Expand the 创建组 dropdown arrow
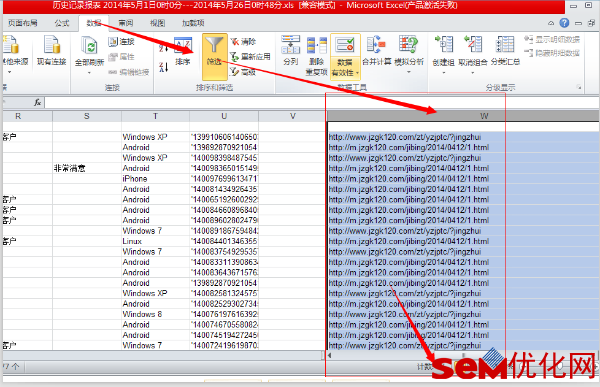The height and width of the screenshot is (387, 600). [443, 72]
